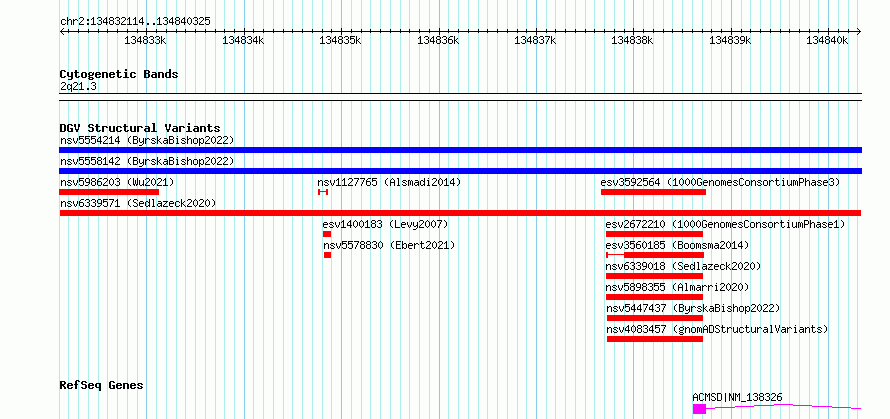Open nsv5447437 (ByrskaBishop2022) label
The image size is (890, 419).
point(694,308)
